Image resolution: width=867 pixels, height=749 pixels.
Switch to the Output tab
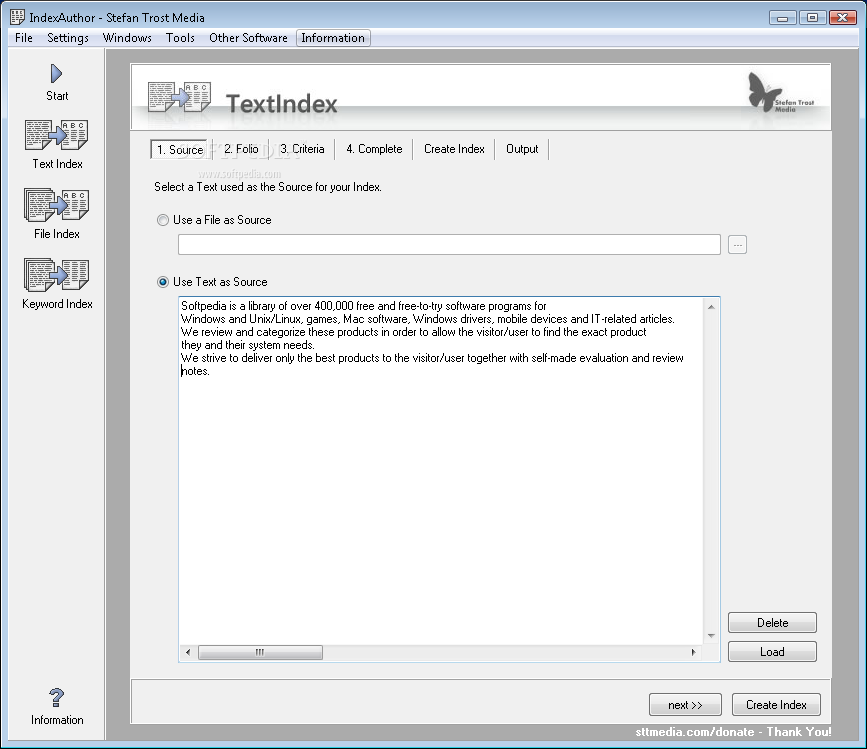pyautogui.click(x=522, y=149)
